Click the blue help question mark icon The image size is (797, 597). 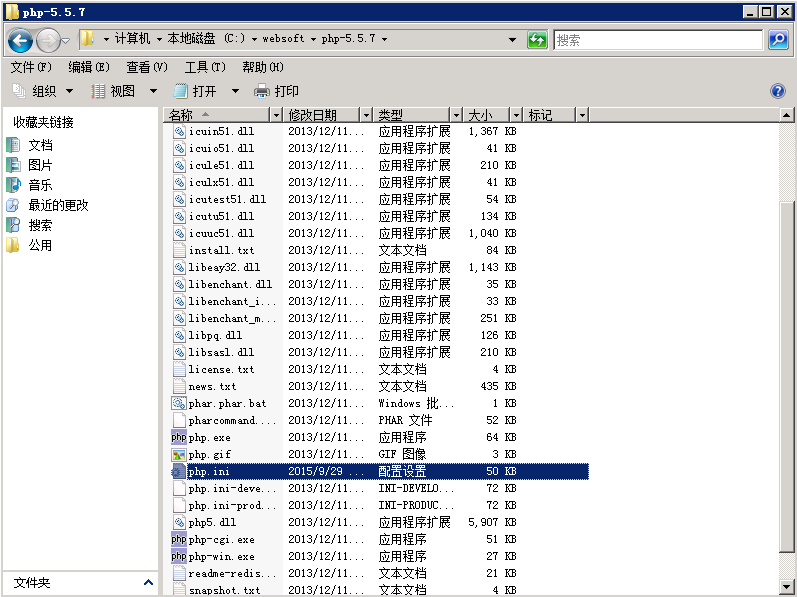pos(778,91)
